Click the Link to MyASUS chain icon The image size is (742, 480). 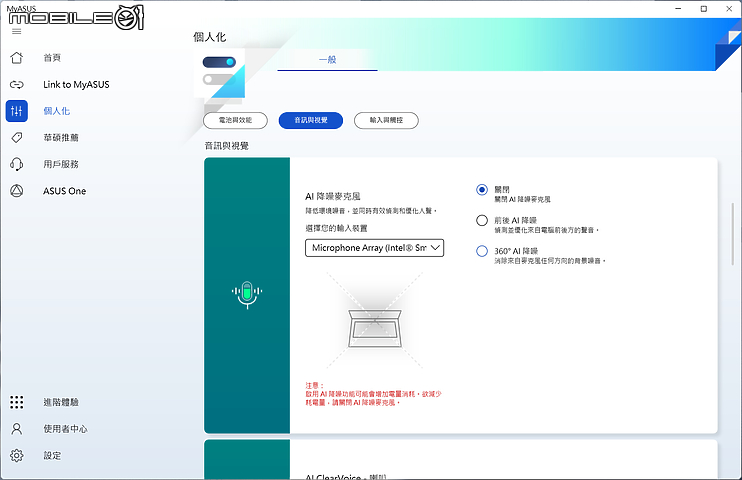[17, 85]
